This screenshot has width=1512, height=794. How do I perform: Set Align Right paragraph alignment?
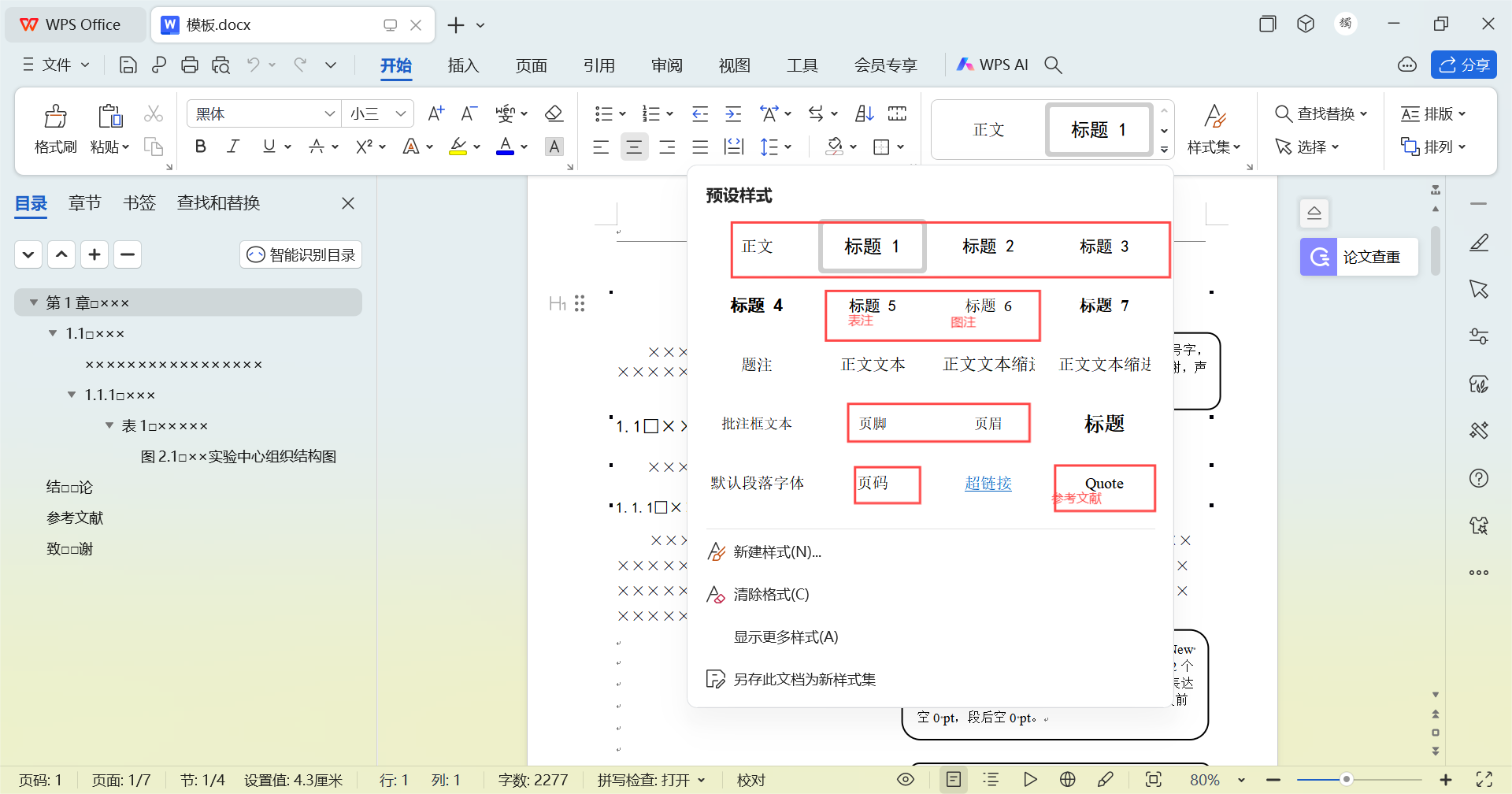tap(667, 147)
